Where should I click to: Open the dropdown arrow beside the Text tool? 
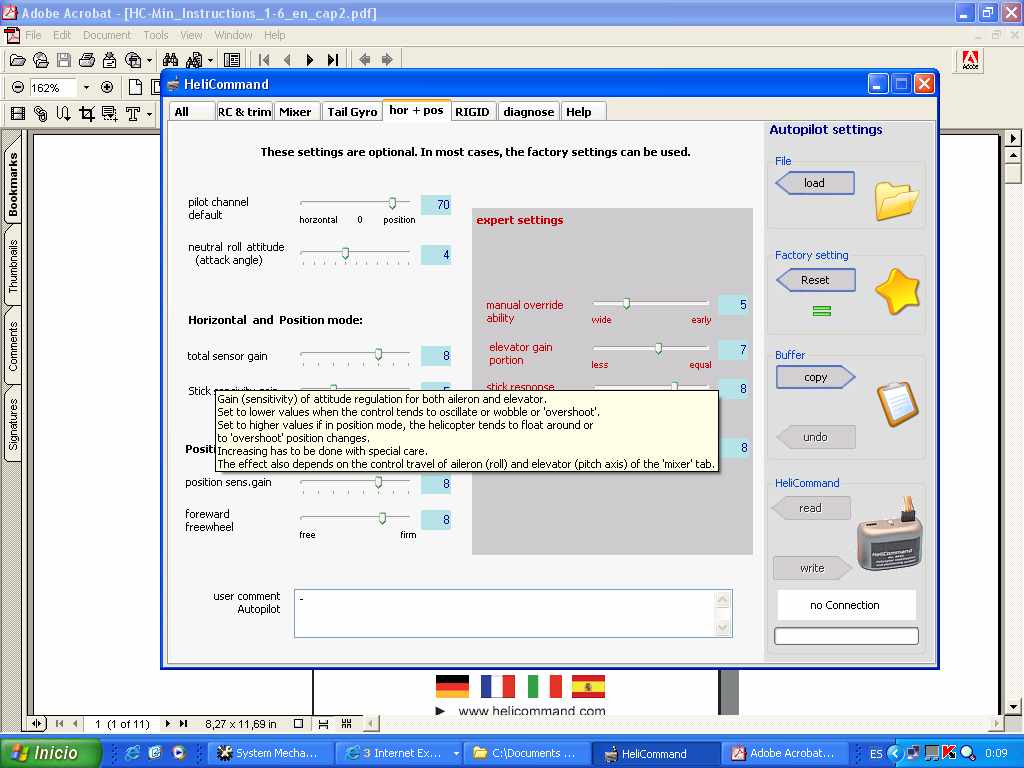pos(150,114)
